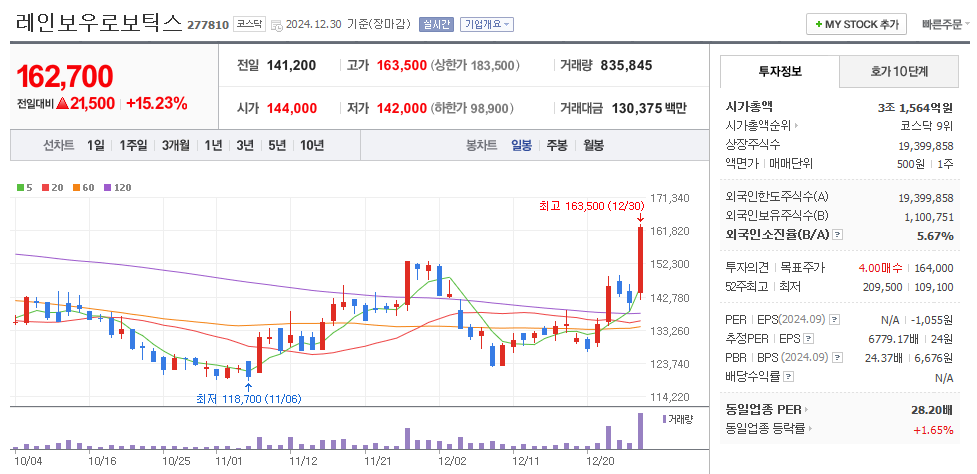Viewport: 977px width, 474px height.
Task: Click the arrow beside 시가총액순위
Action: point(796,126)
